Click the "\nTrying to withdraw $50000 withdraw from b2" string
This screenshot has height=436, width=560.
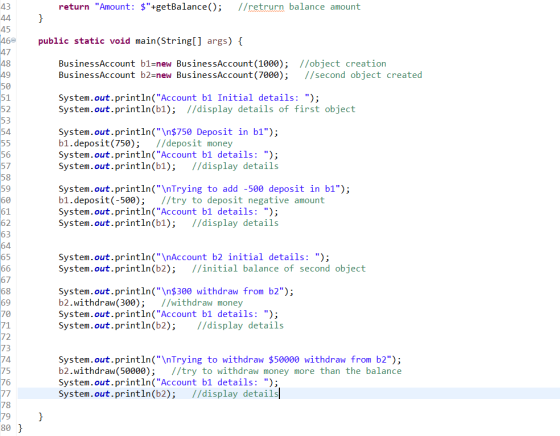pyautogui.click(x=274, y=360)
